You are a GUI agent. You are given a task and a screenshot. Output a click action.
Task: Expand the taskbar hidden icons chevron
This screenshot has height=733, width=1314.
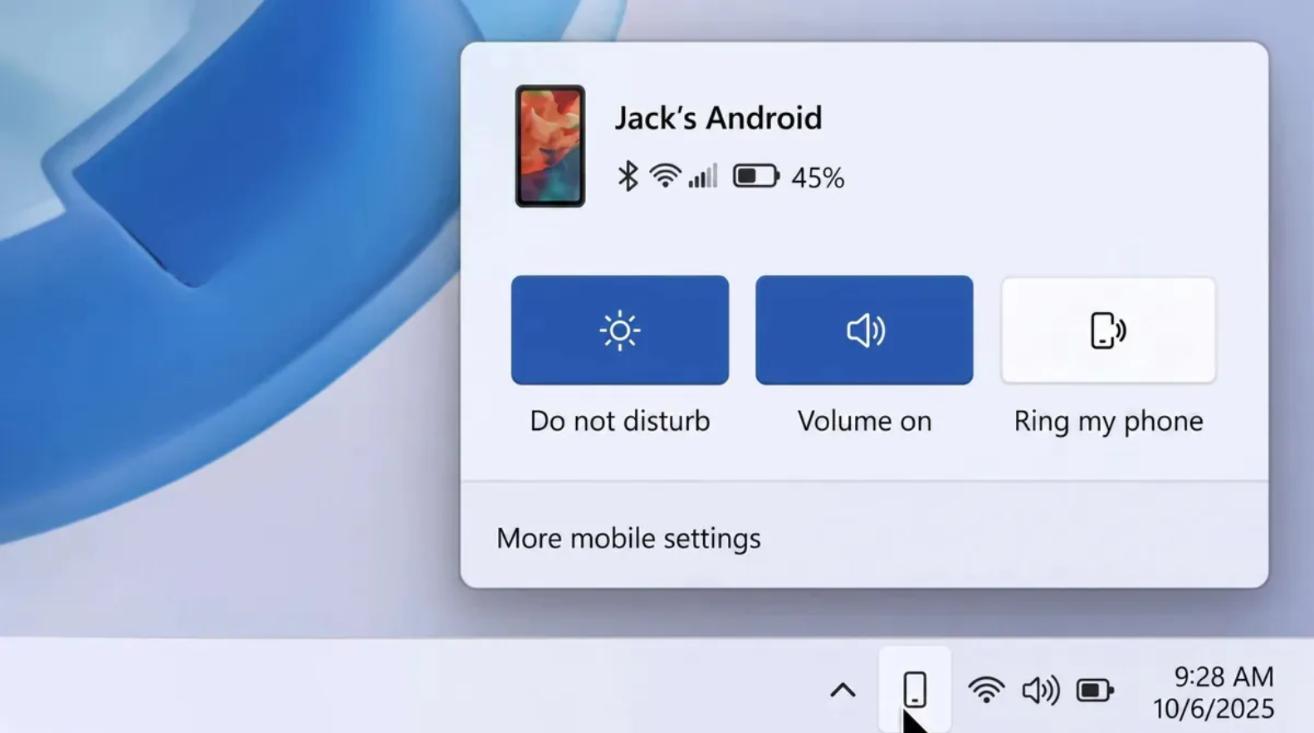click(843, 690)
